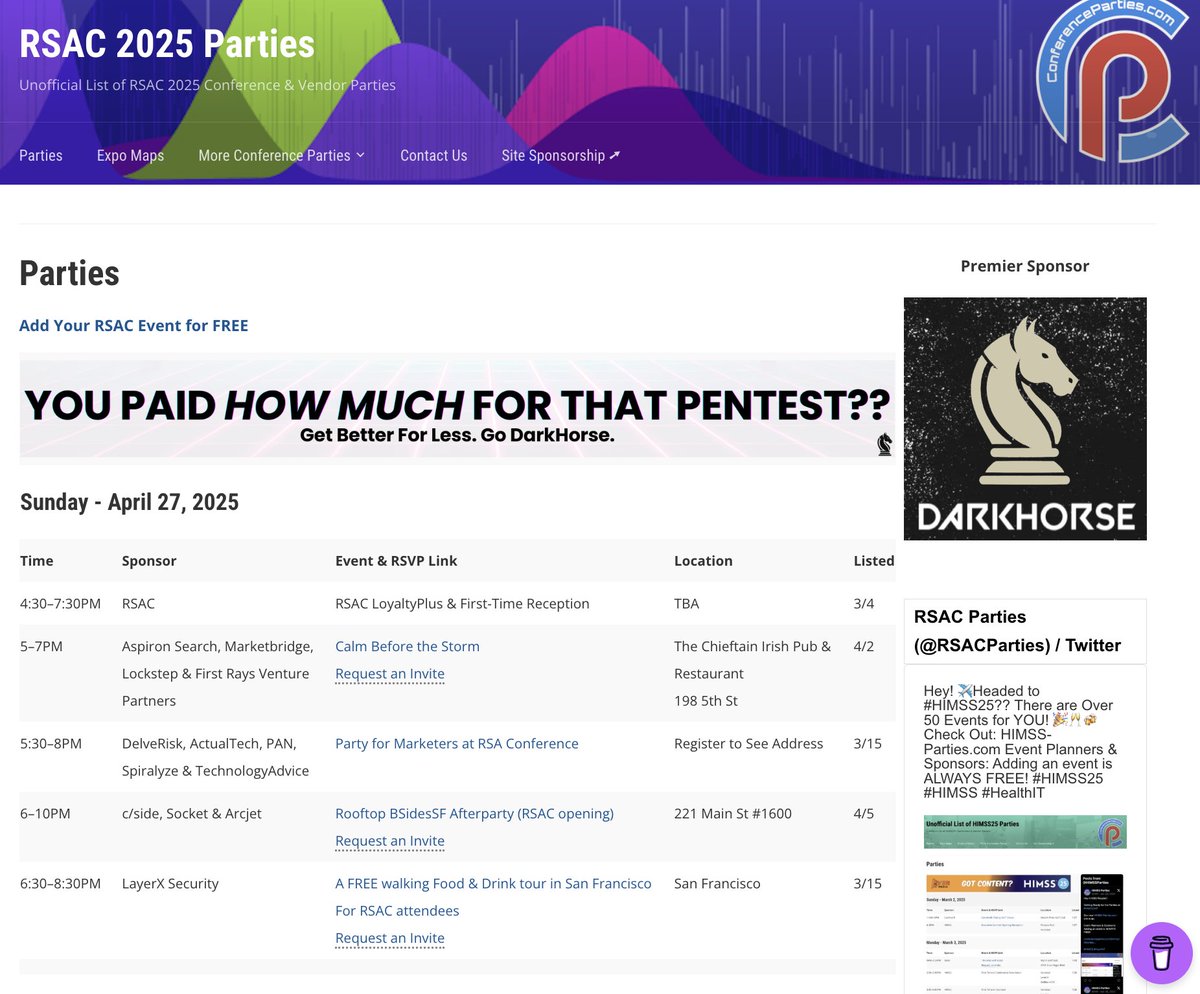Click the Aspiron Search, Marketbridge sponsor cell

tap(218, 673)
